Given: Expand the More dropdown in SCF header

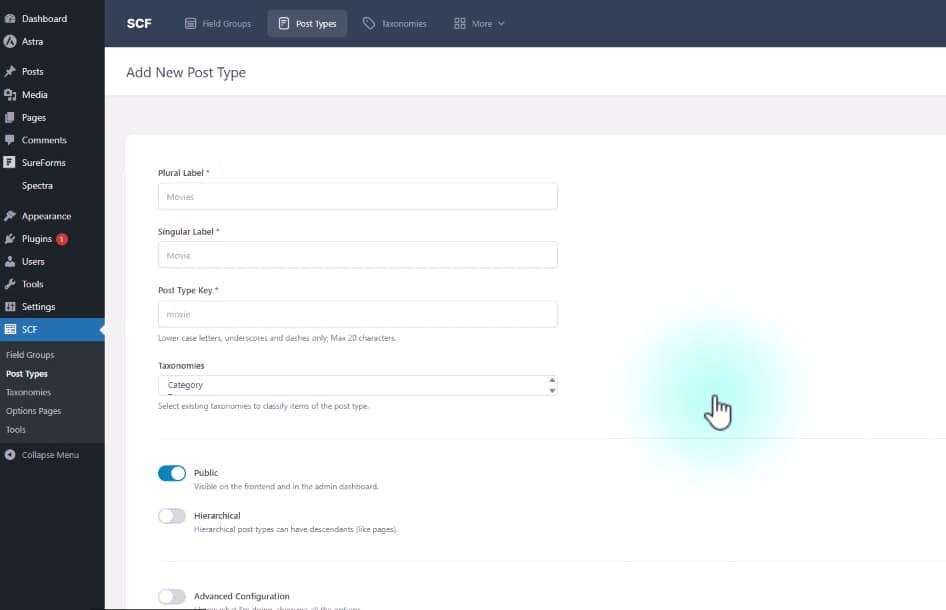Looking at the screenshot, I should click(x=479, y=24).
